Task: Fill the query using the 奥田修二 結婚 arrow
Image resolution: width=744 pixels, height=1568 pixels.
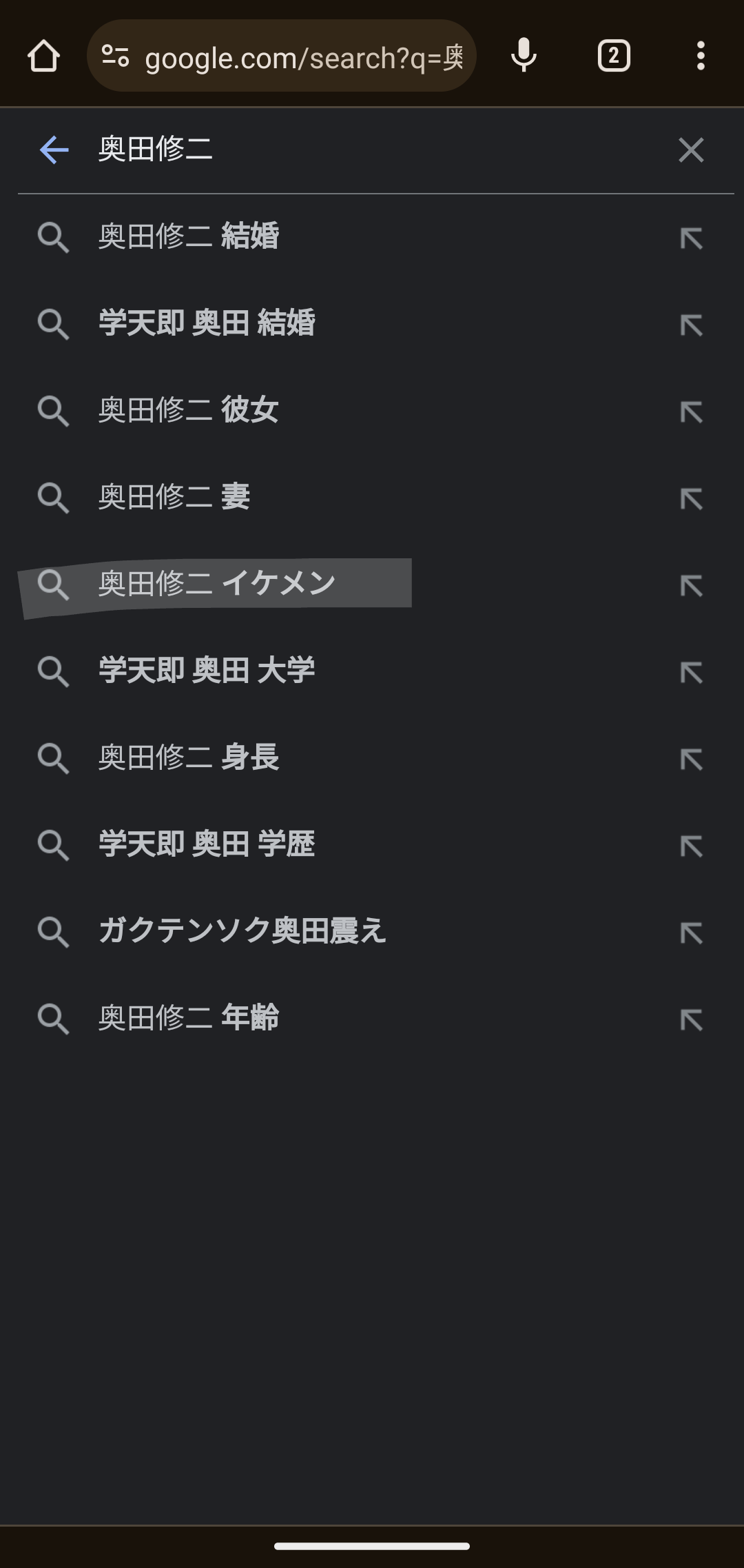Action: click(x=692, y=238)
